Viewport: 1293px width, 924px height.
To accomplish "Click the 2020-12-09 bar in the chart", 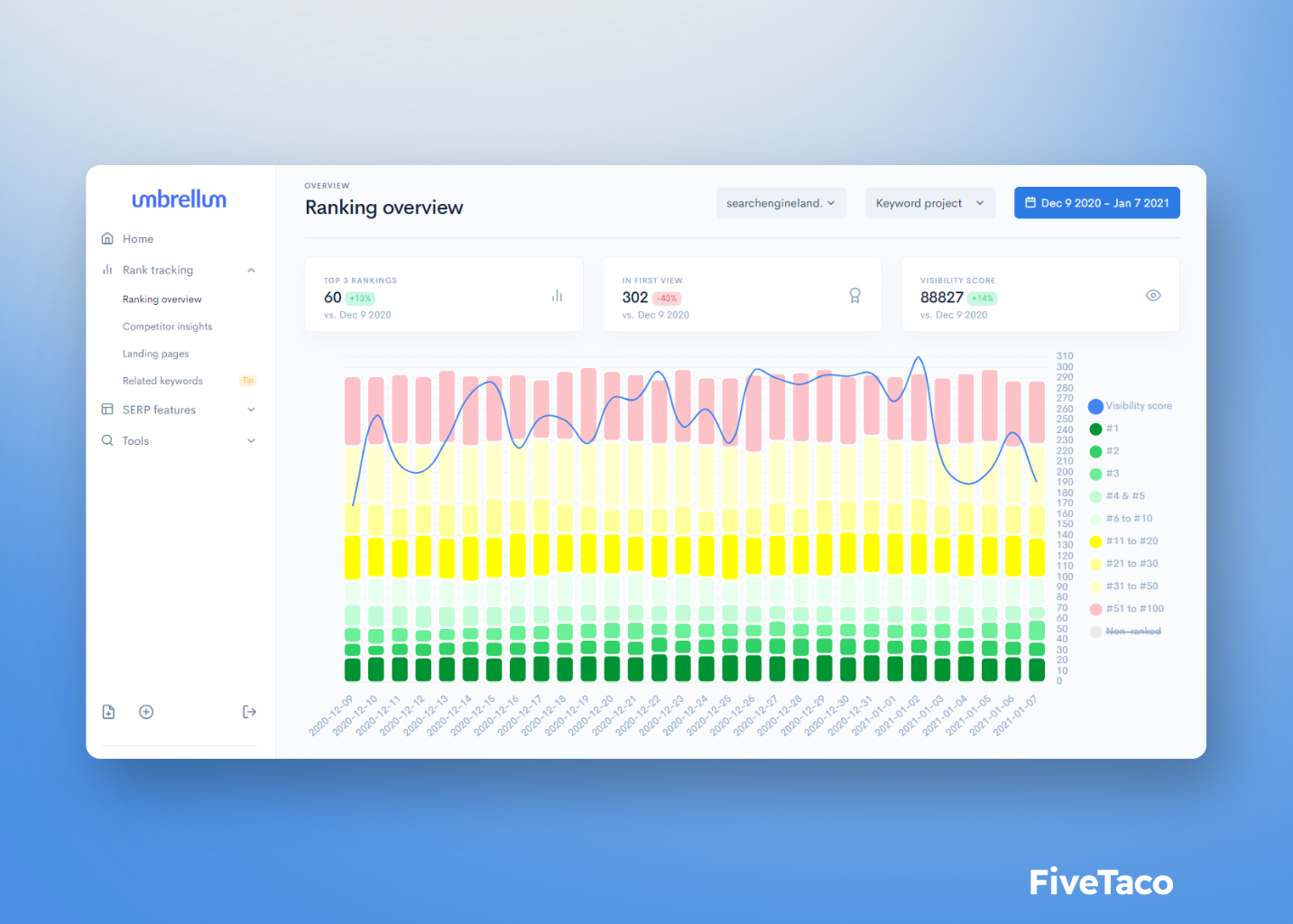I will coord(353,529).
